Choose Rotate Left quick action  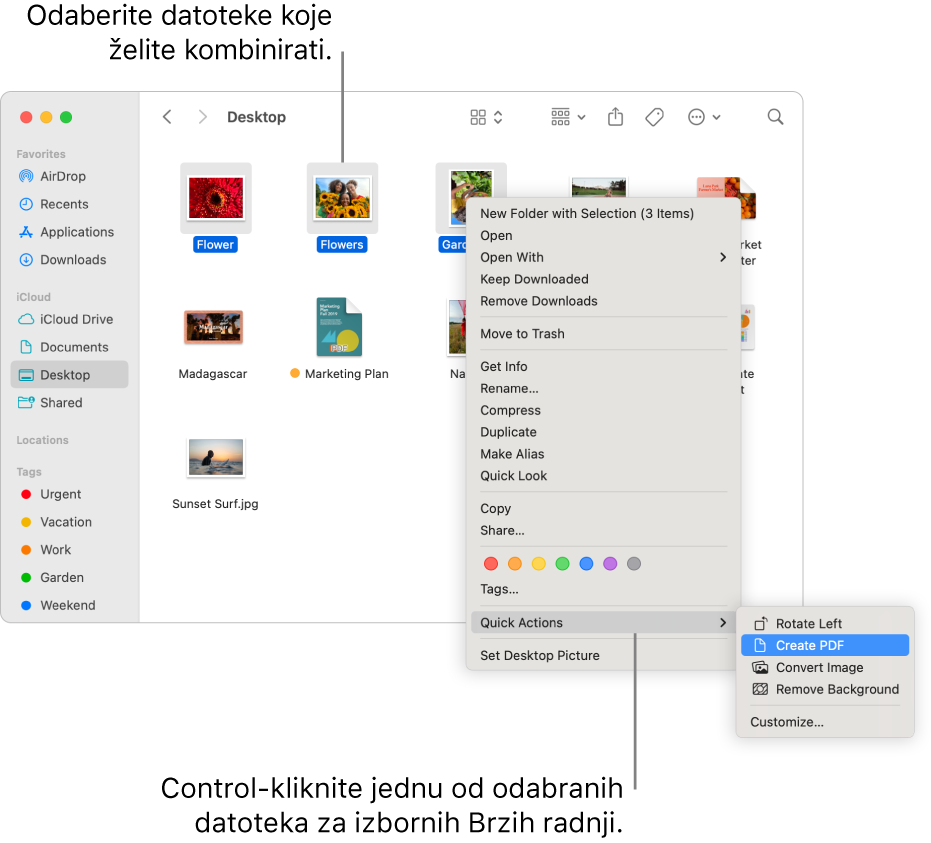pyautogui.click(x=825, y=624)
